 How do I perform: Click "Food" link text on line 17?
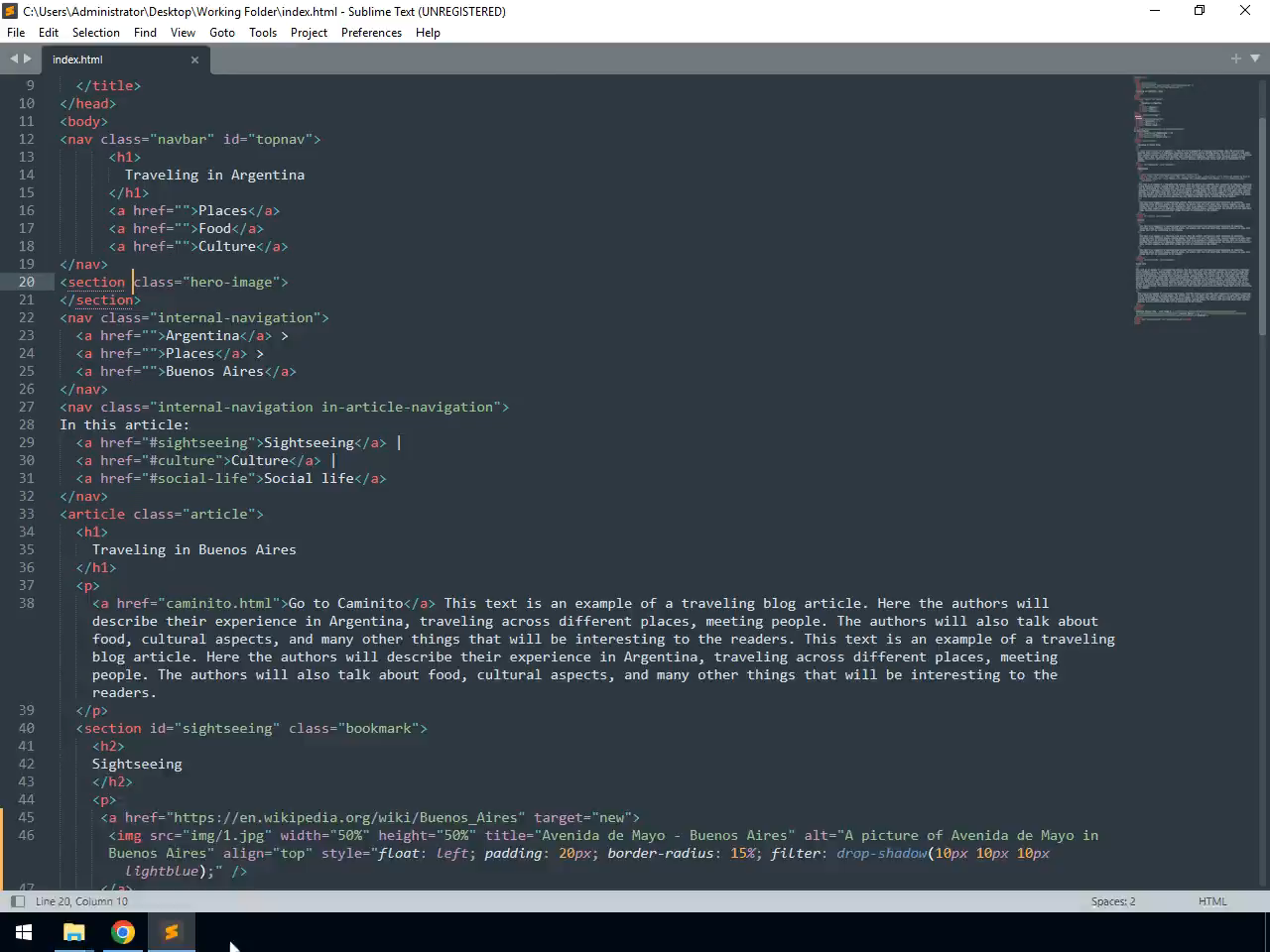coord(214,228)
